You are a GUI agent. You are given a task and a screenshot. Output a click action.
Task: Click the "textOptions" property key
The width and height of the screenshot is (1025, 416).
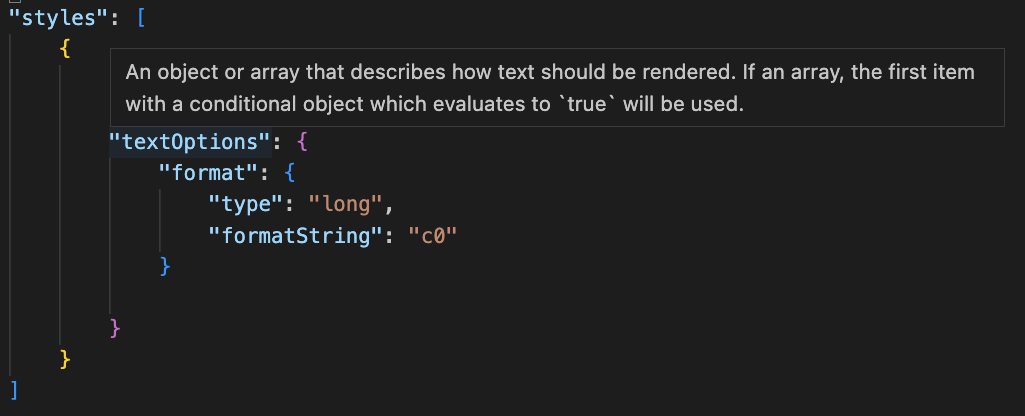(x=190, y=142)
